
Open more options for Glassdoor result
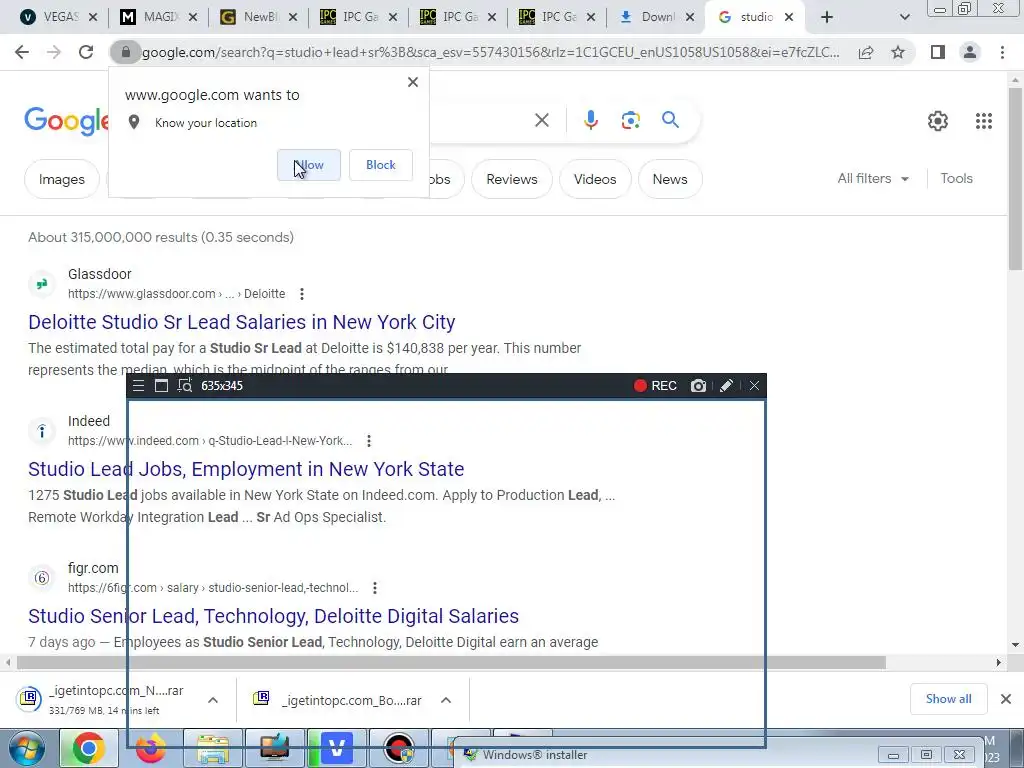[302, 294]
